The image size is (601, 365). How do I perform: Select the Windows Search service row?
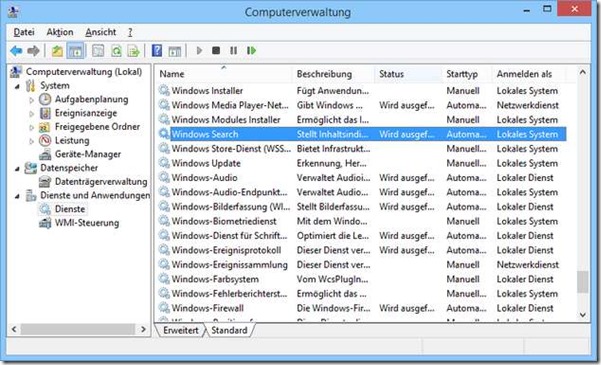[x=362, y=134]
